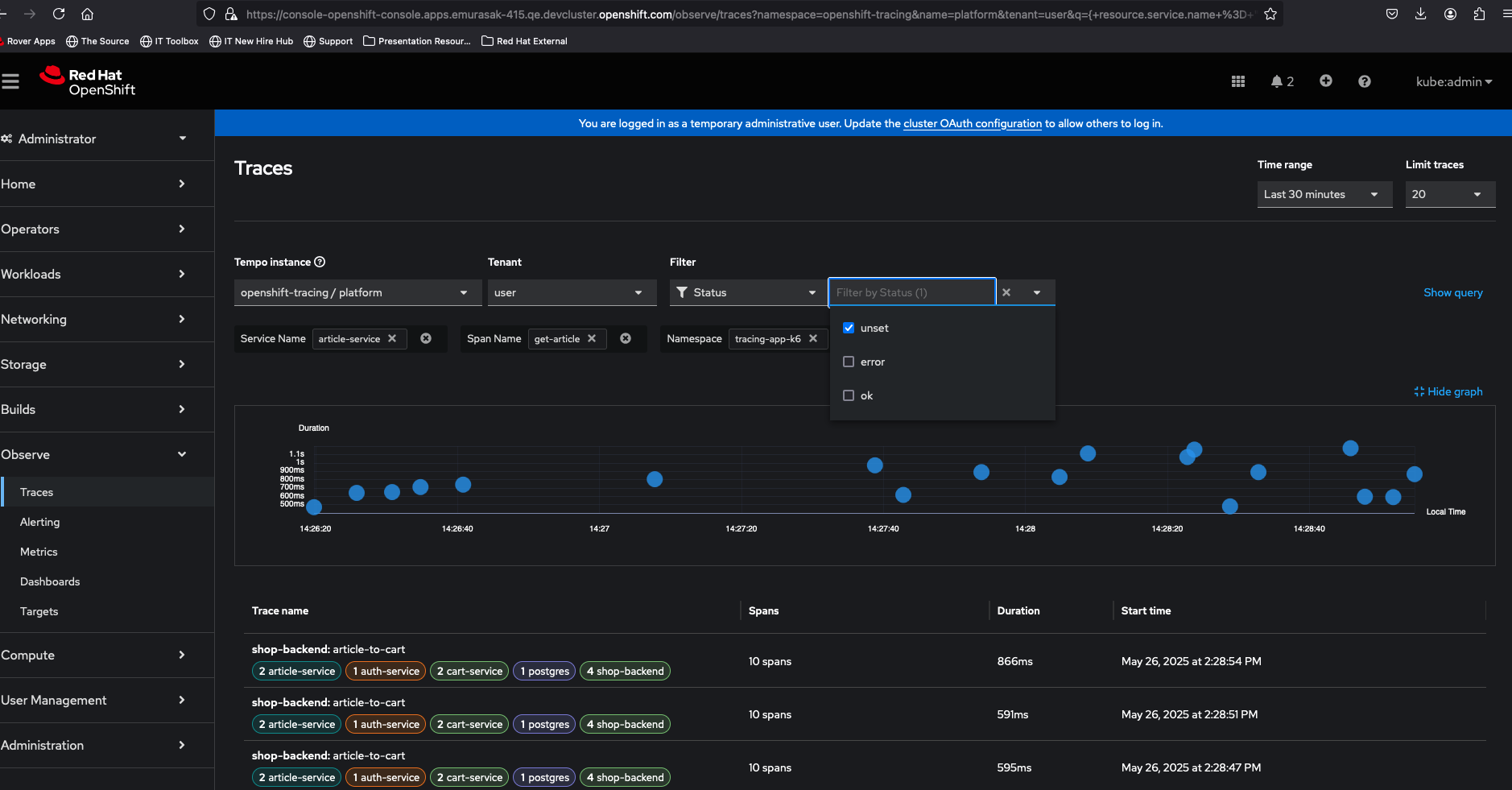
Task: Check the ok status option
Action: (849, 395)
